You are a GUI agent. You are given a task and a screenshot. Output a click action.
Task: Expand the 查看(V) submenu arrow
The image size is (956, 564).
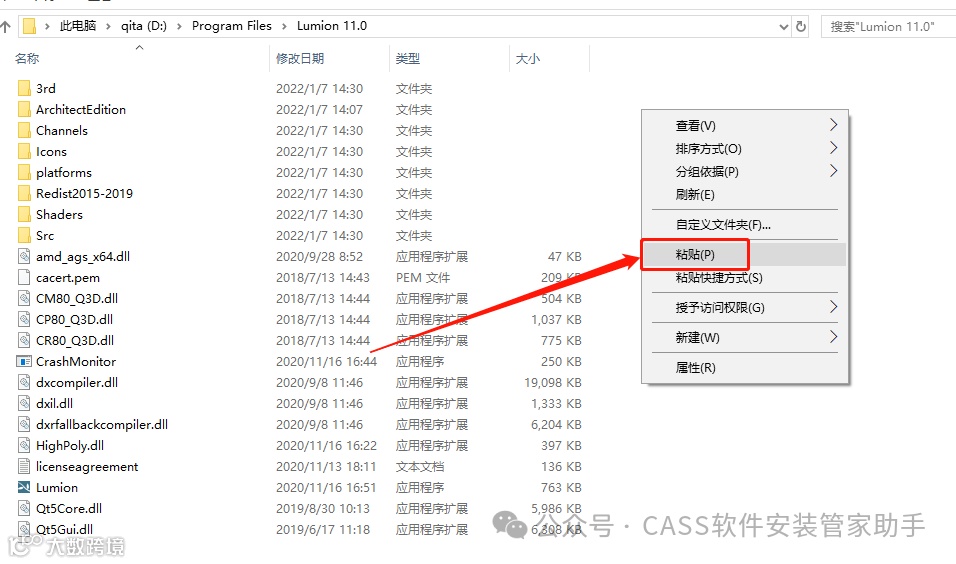tap(833, 125)
